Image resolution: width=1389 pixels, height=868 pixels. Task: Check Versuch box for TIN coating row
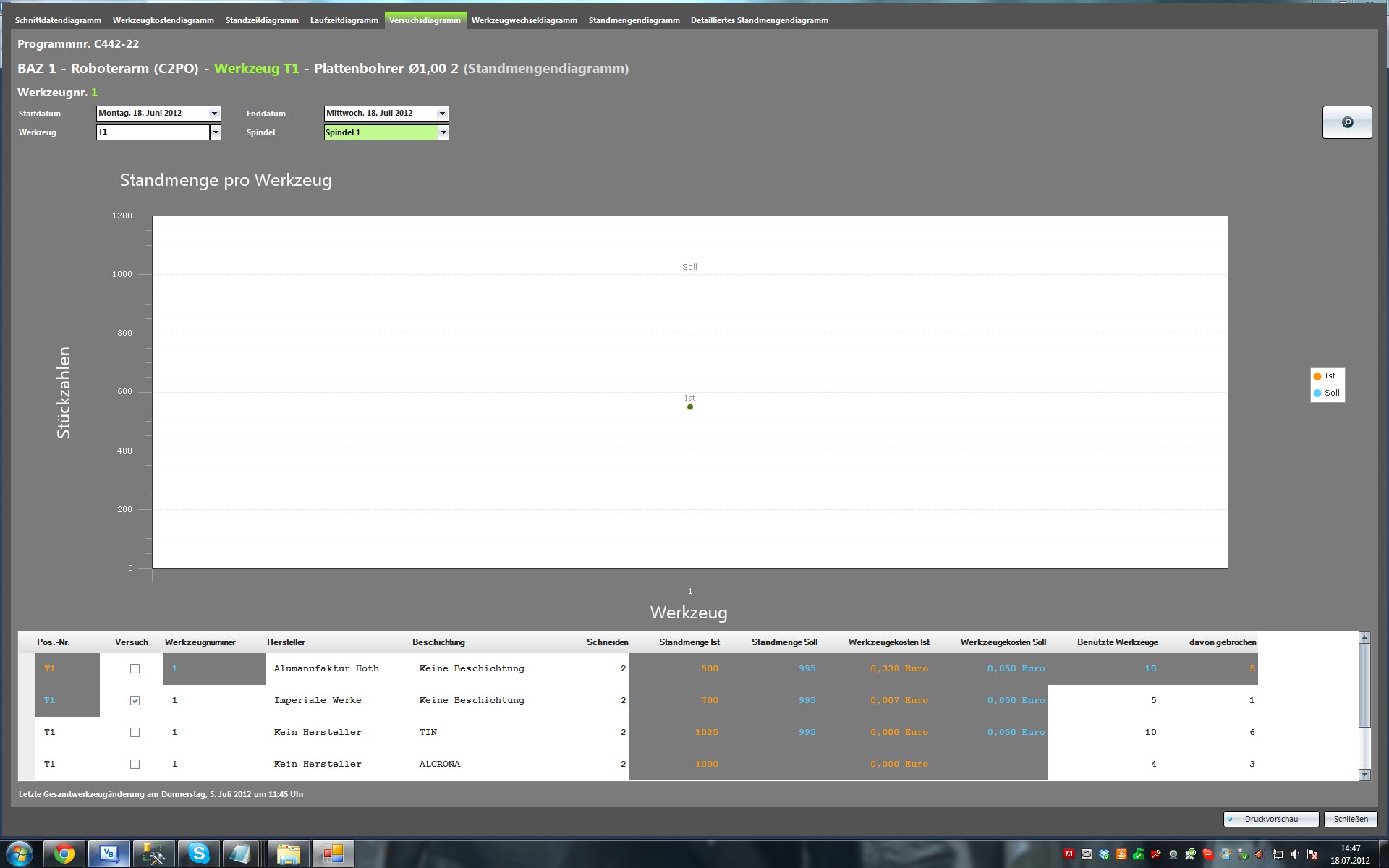(x=135, y=733)
